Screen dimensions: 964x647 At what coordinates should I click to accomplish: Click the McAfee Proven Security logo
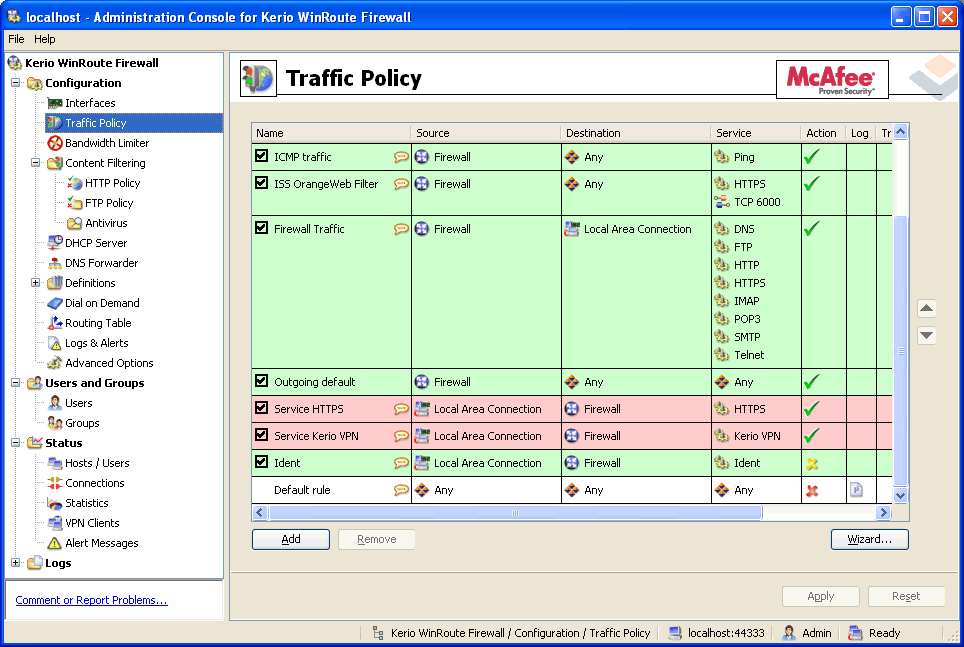(832, 79)
